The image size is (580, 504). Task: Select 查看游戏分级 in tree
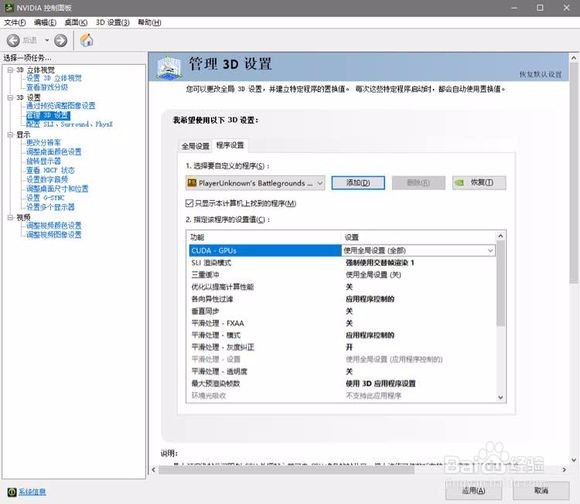click(47, 87)
